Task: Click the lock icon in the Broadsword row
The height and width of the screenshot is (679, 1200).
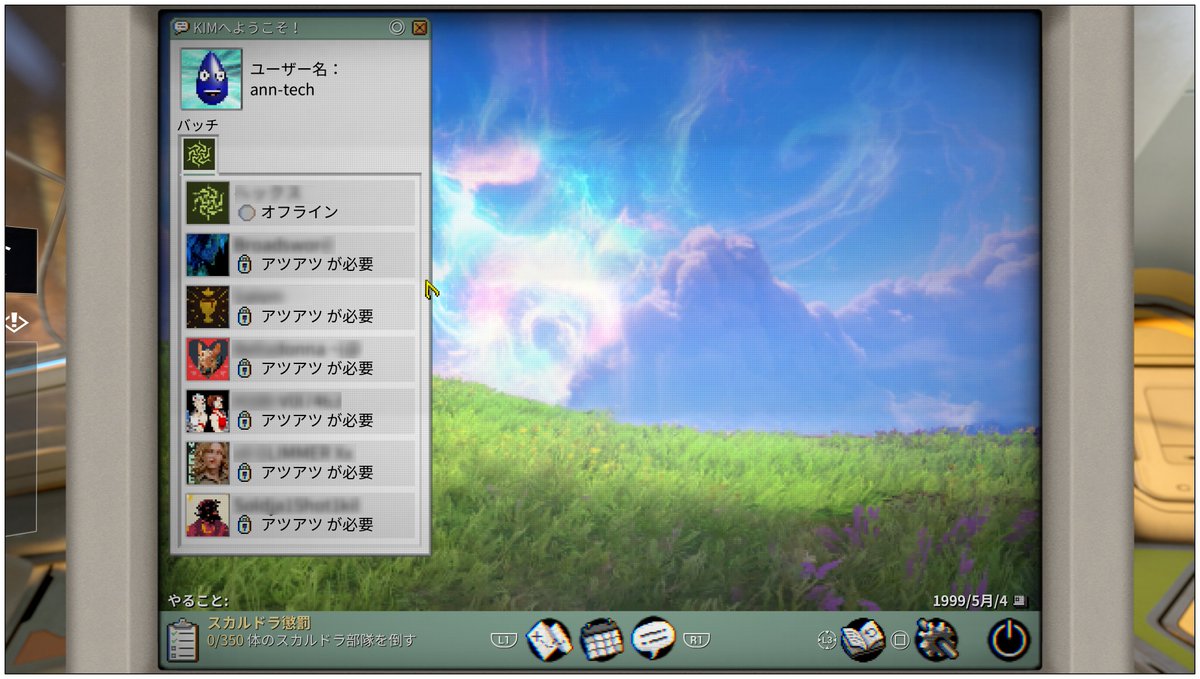Action: point(244,264)
